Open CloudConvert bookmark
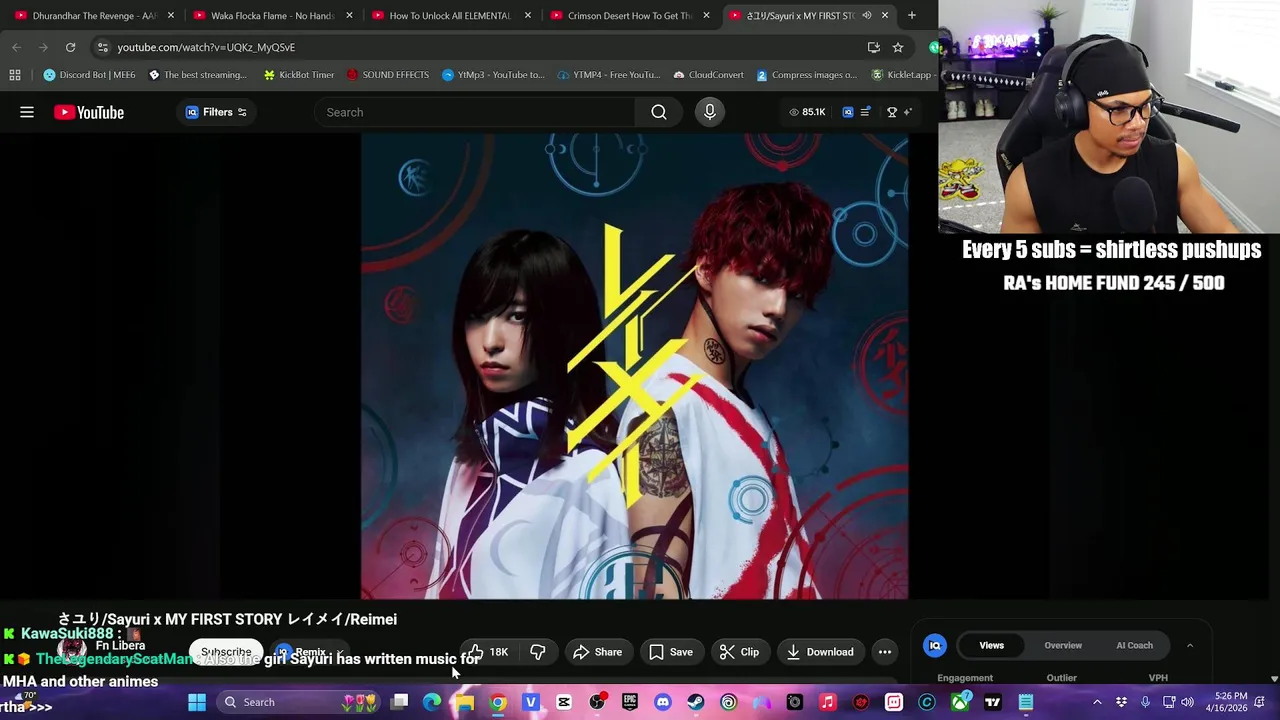The height and width of the screenshot is (720, 1280). 709,75
